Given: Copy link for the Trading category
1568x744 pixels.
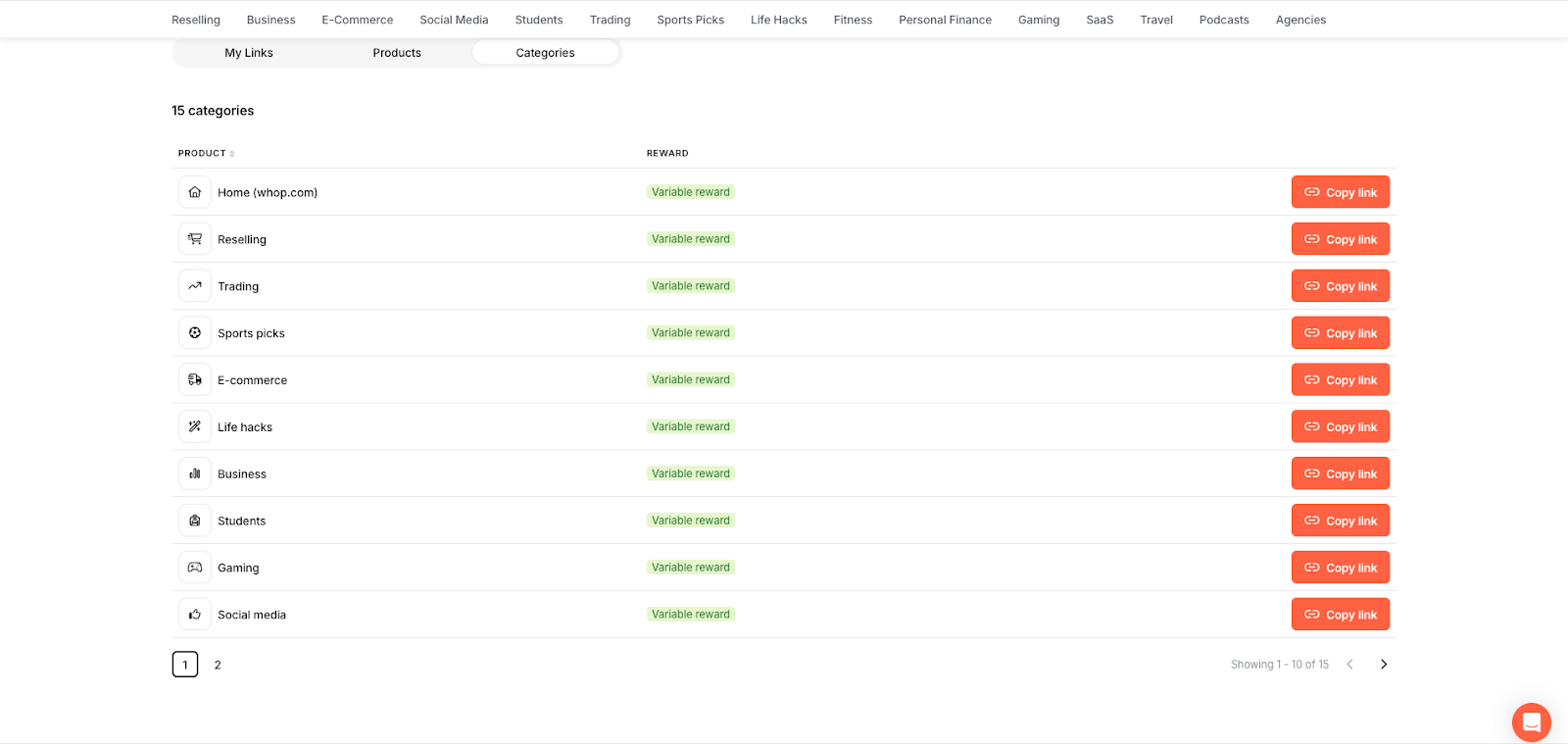Looking at the screenshot, I should click(1341, 286).
